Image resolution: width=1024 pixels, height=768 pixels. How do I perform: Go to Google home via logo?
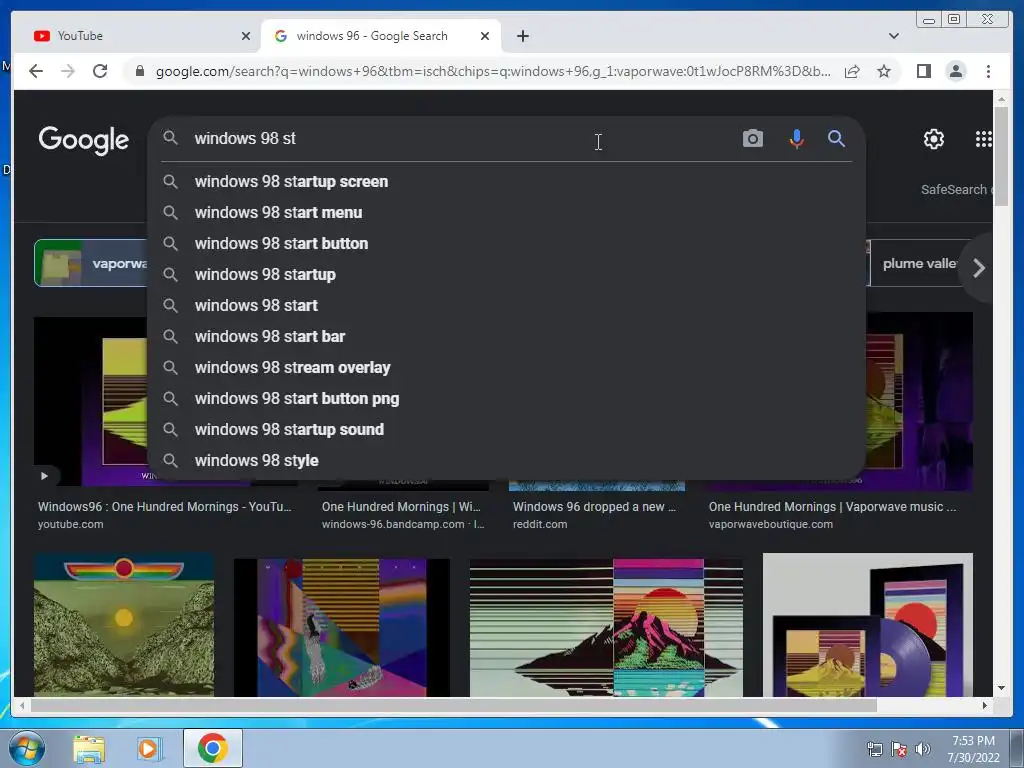pyautogui.click(x=84, y=140)
